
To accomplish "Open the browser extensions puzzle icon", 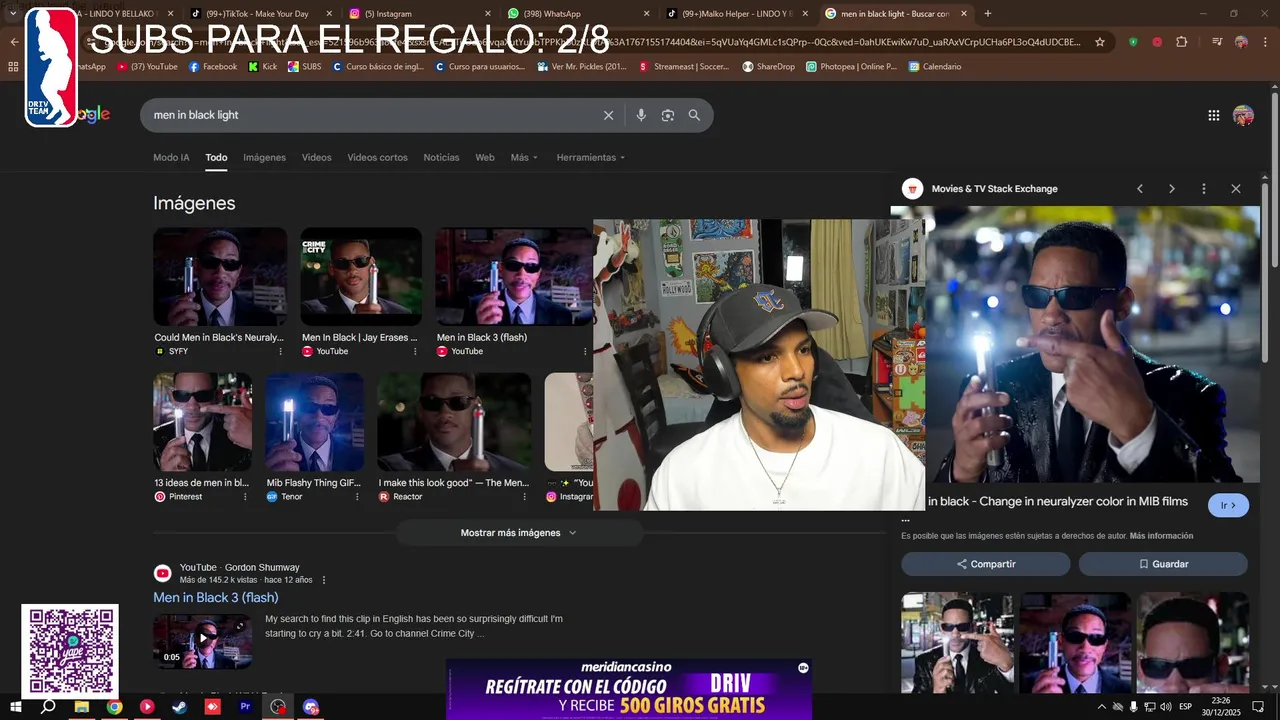I will (x=1181, y=42).
